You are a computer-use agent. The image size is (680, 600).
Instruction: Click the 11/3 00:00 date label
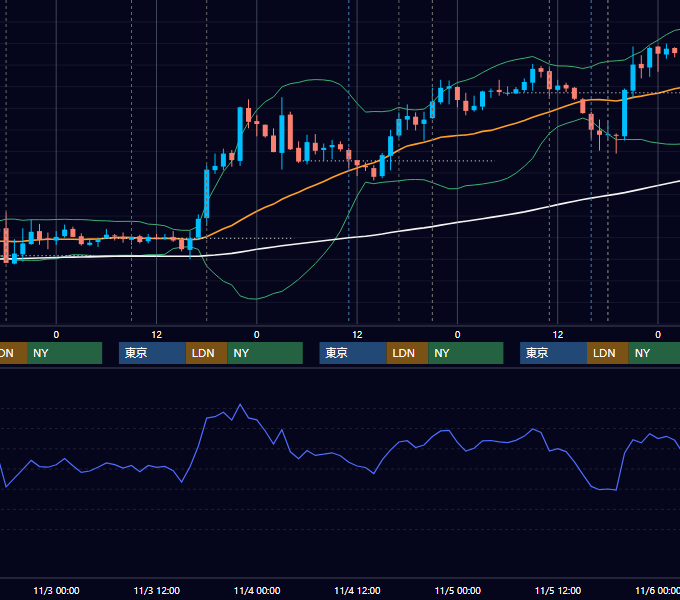(x=56, y=590)
